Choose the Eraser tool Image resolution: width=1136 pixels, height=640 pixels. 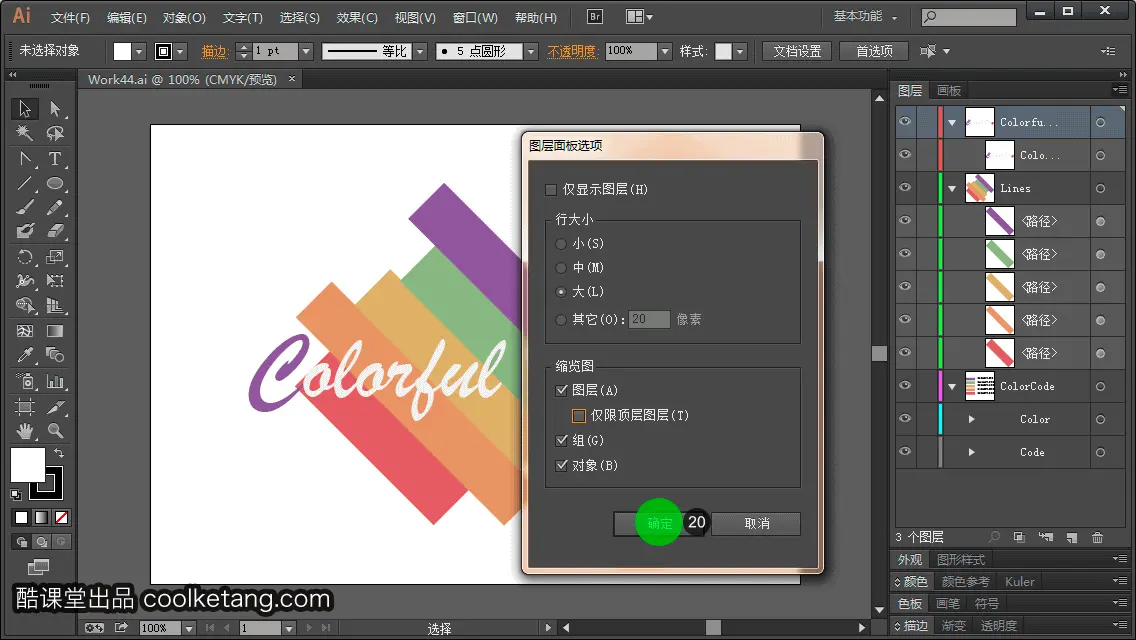coord(55,231)
